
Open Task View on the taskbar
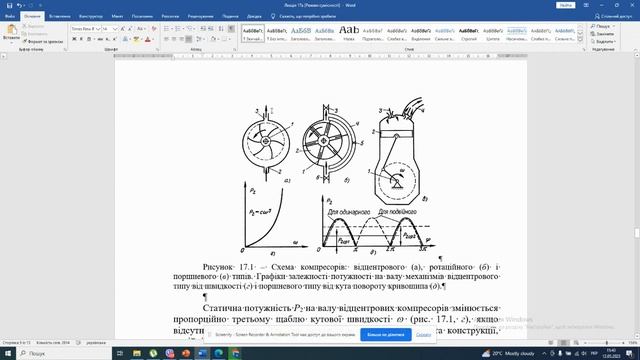coord(120,353)
